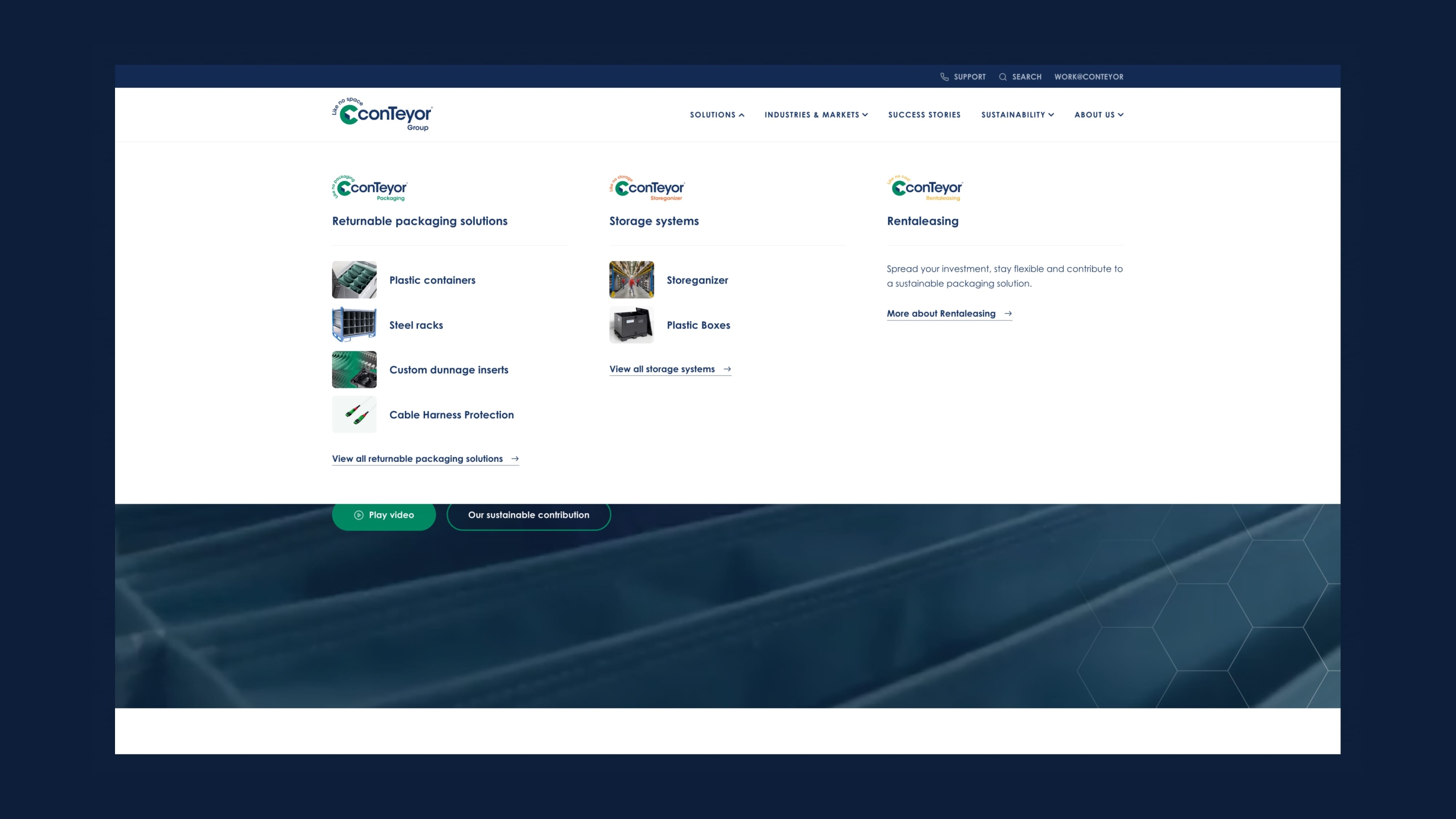Open the Plastic containers entry

coord(432,280)
